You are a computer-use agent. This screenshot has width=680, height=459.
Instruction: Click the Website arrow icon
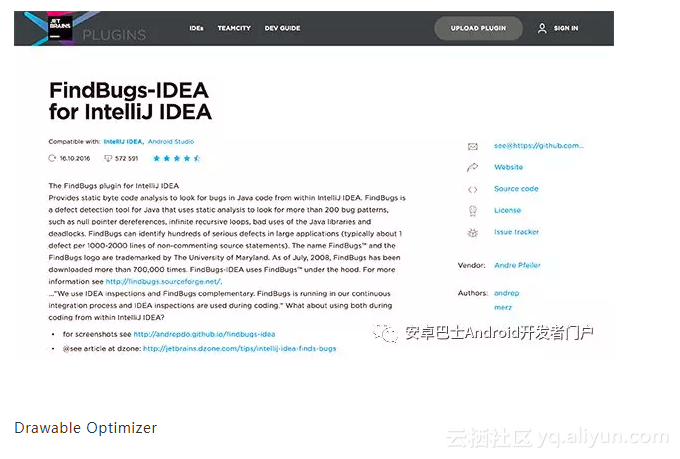472,167
